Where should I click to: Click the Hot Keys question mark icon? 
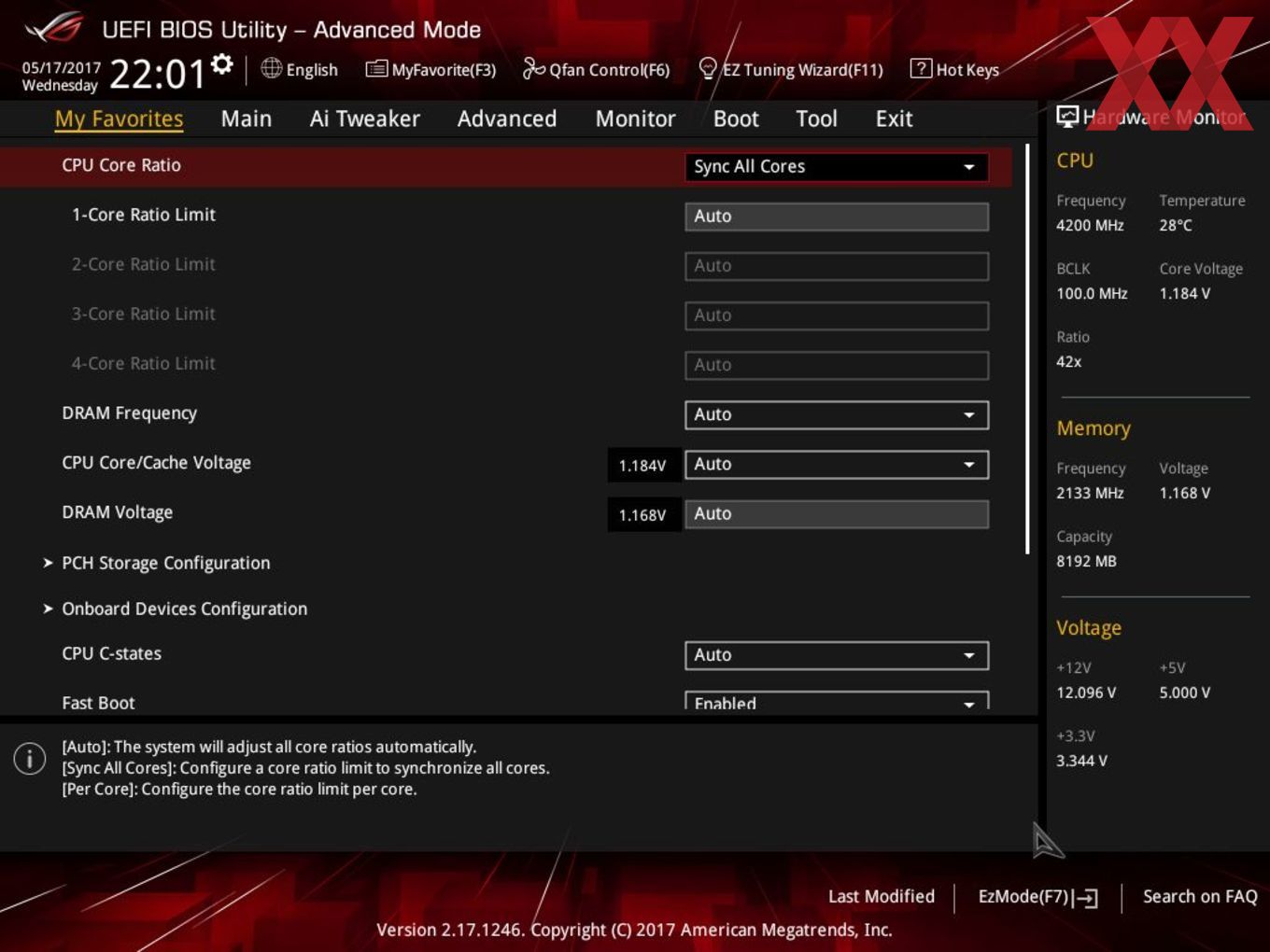(x=921, y=68)
